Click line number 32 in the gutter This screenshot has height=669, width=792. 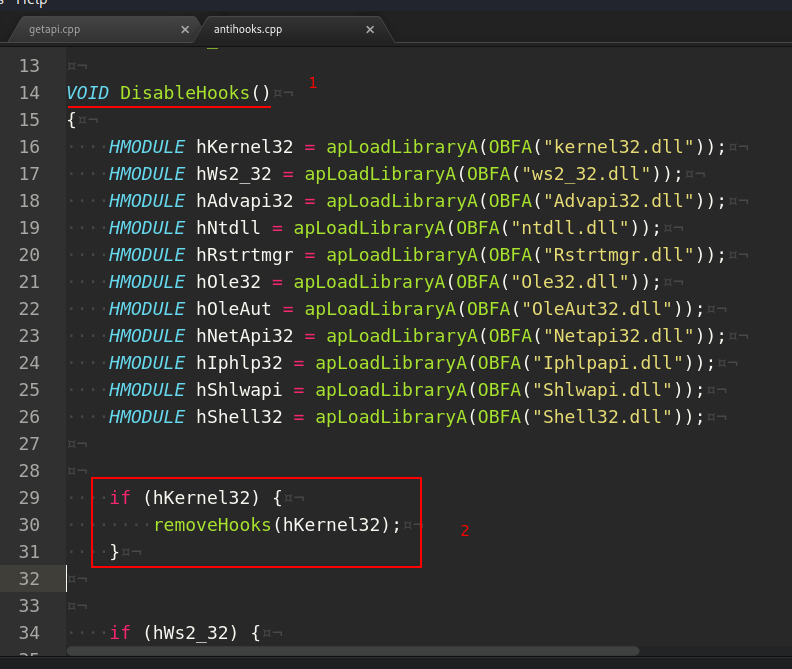pyautogui.click(x=29, y=579)
